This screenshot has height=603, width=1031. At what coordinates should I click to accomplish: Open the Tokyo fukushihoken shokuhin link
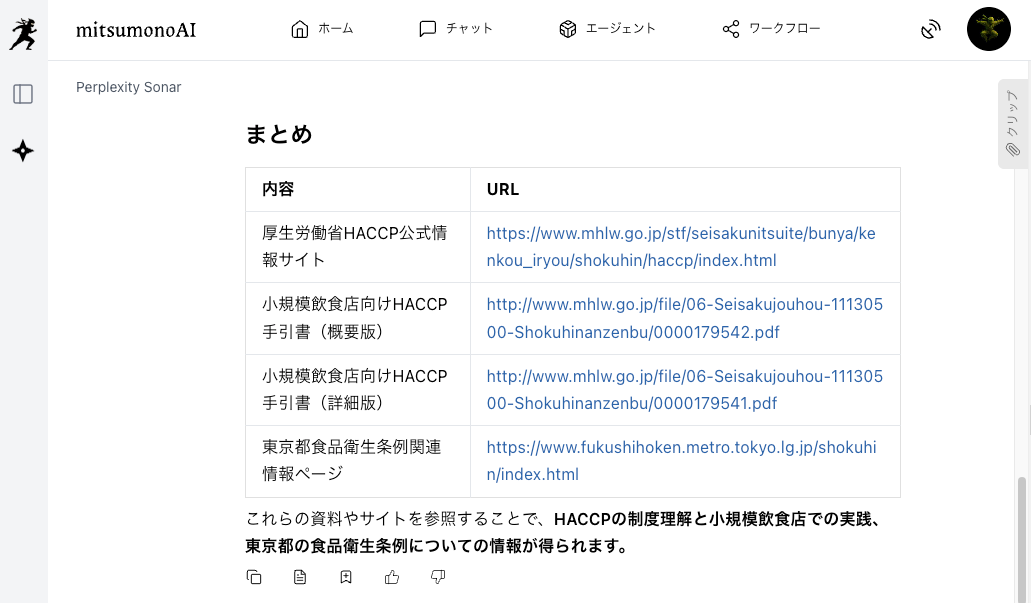point(680,461)
